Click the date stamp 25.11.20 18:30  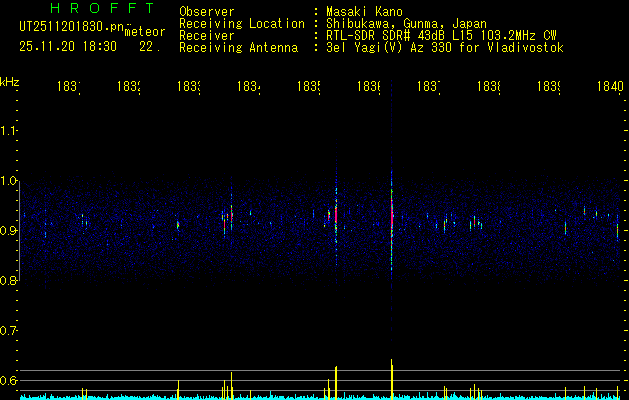(68, 47)
